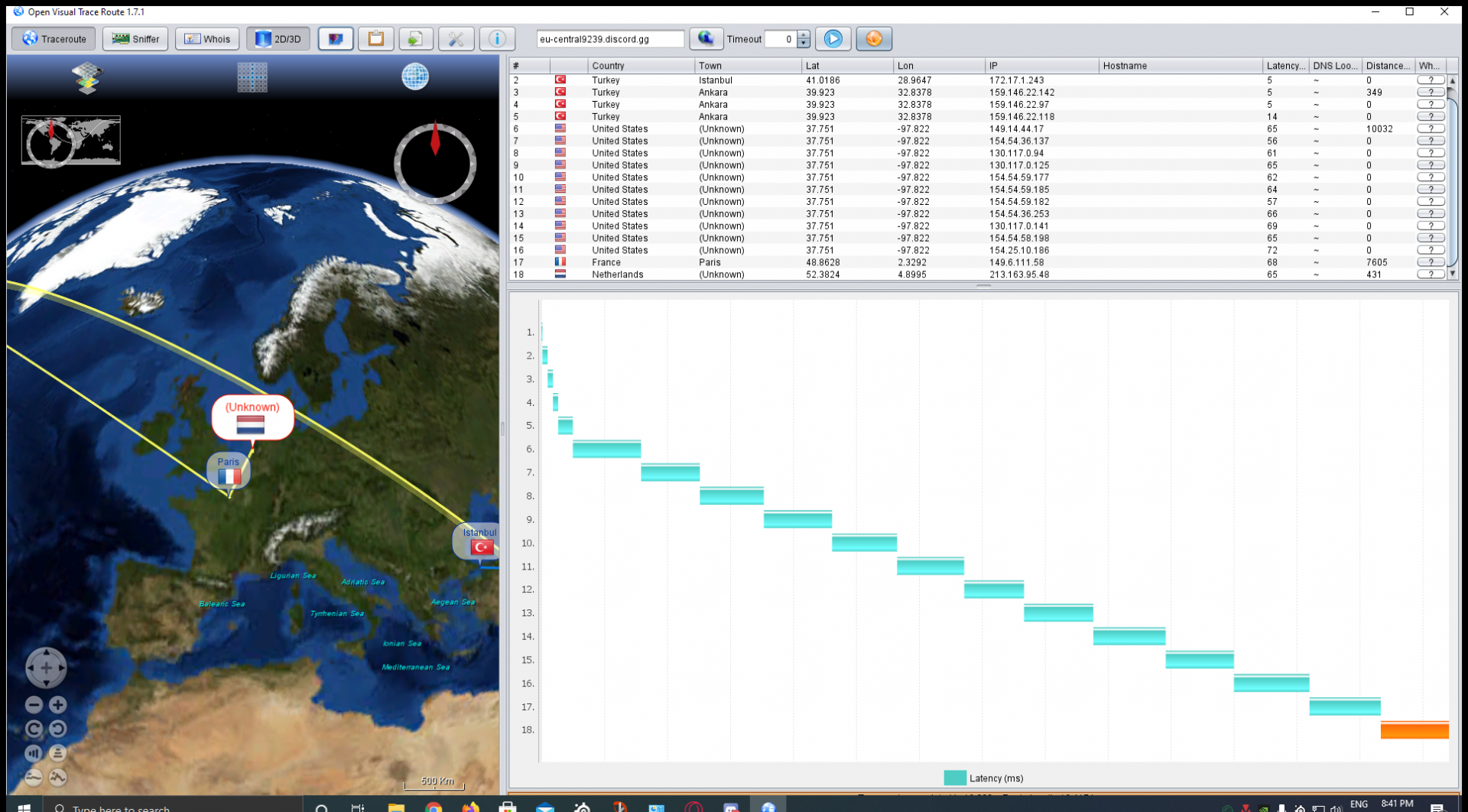Viewport: 1468px width, 812px height.
Task: Click the map layers stack icon
Action: pyautogui.click(x=87, y=77)
